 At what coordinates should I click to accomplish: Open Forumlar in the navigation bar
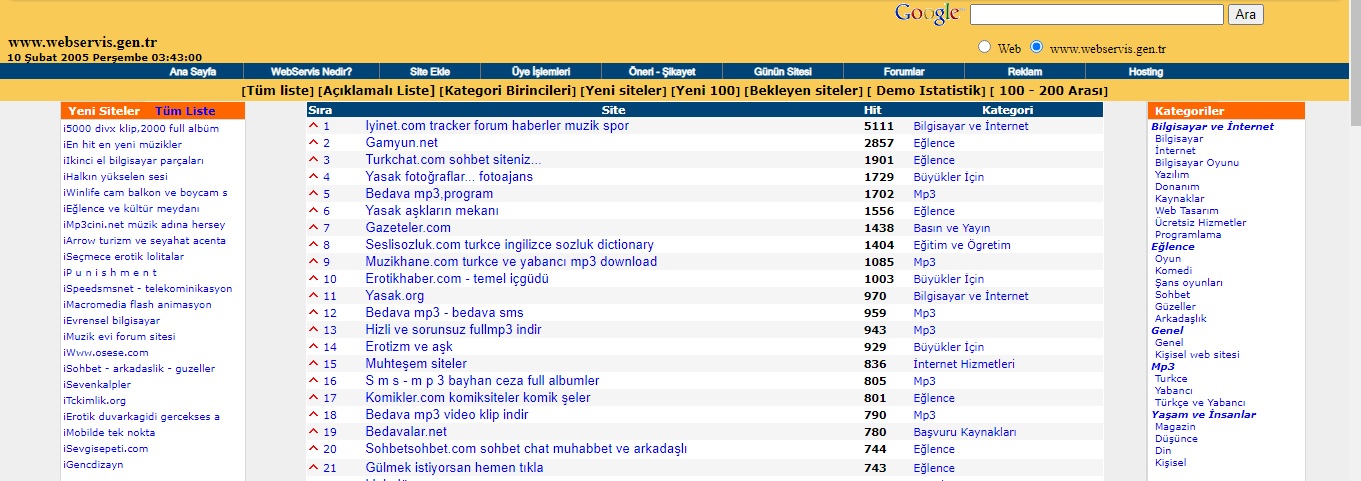(x=904, y=72)
